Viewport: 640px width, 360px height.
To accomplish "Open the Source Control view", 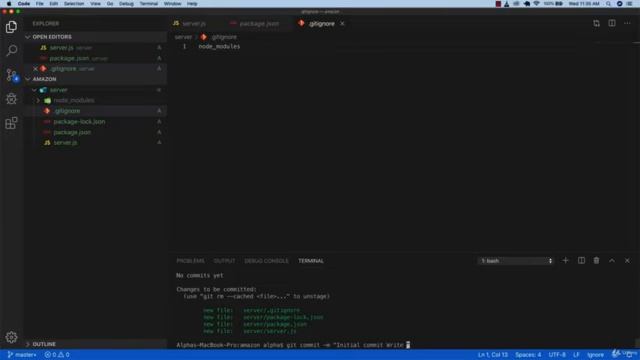I will coord(11,75).
